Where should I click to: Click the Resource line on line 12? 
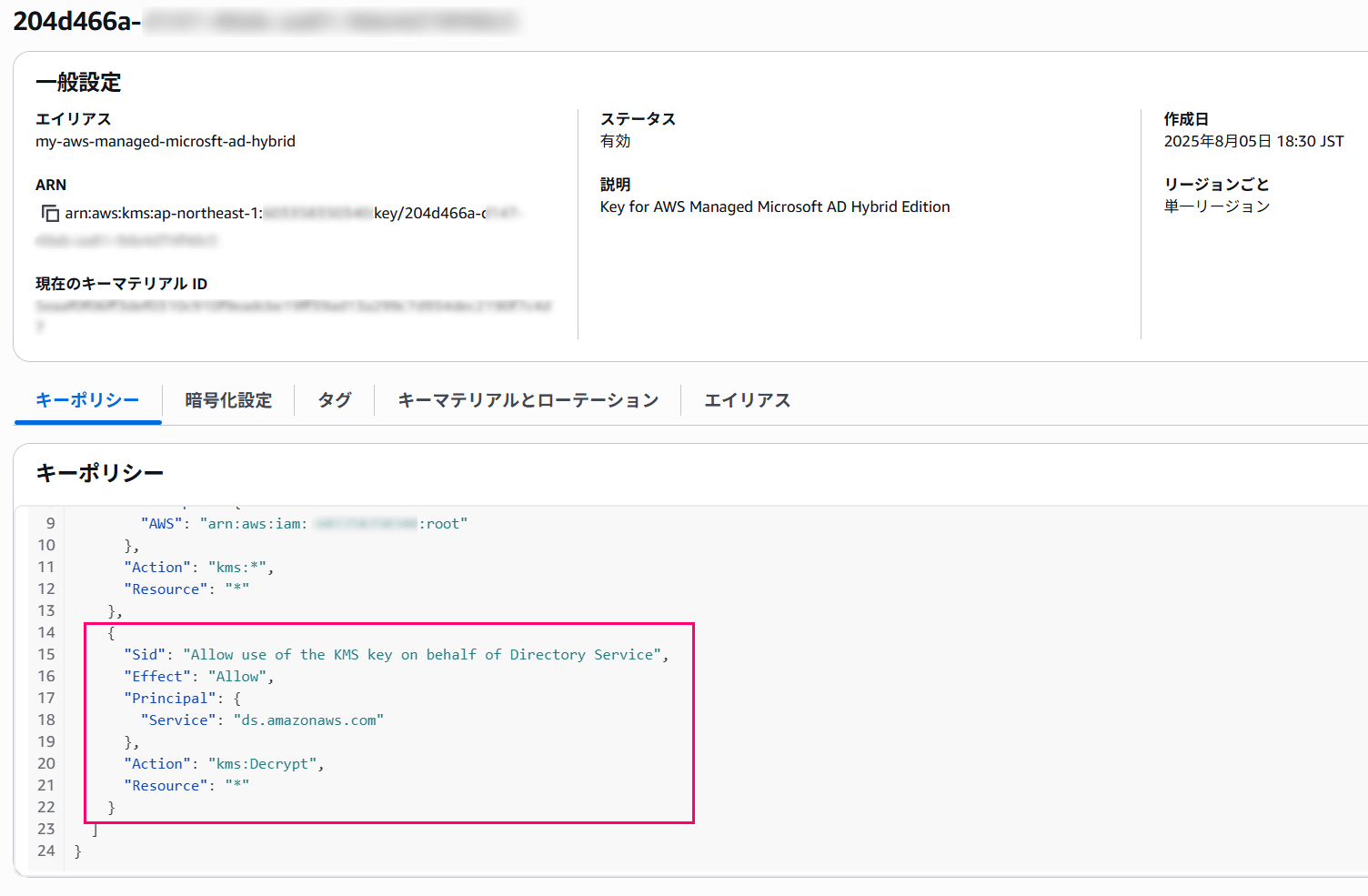pyautogui.click(x=186, y=589)
